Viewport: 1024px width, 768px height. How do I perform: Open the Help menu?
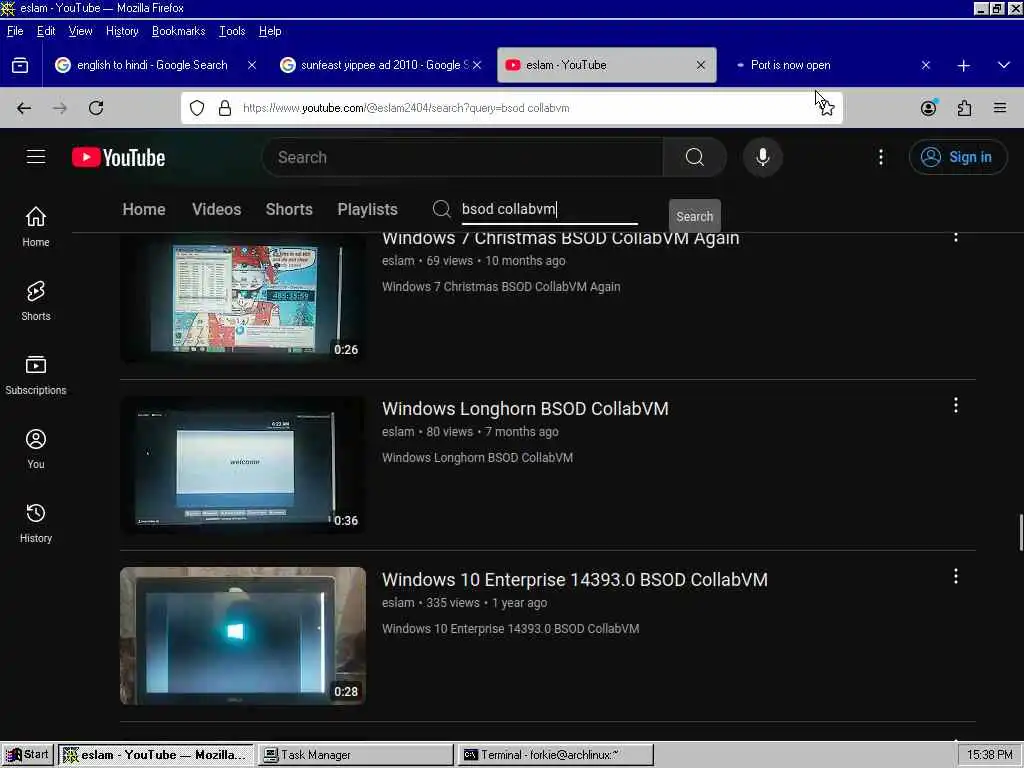click(x=270, y=31)
